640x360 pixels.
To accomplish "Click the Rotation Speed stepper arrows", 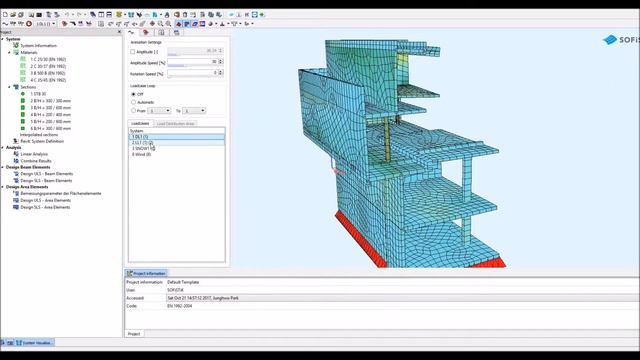I will 221,73.
